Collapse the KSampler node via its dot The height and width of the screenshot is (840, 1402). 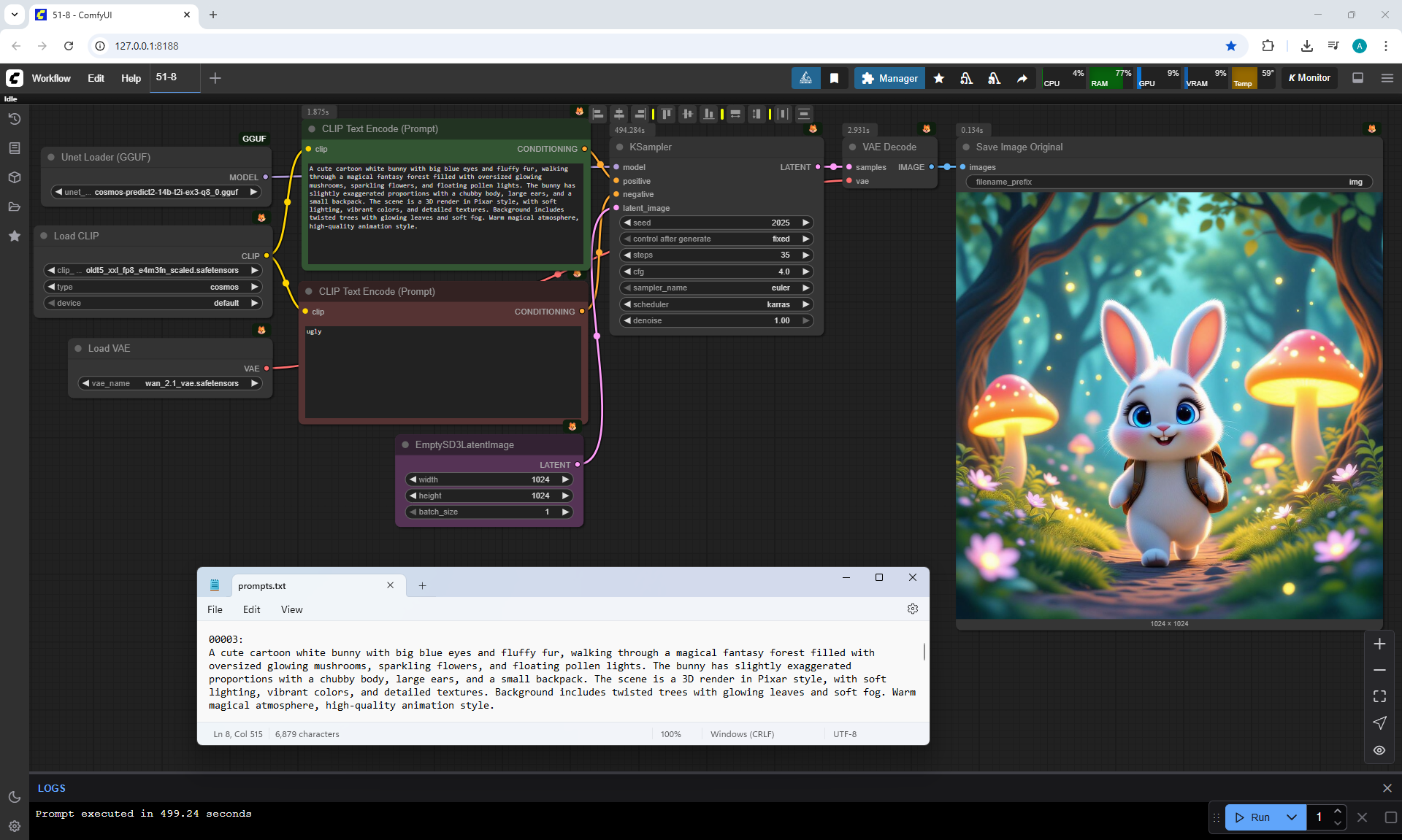click(x=620, y=147)
